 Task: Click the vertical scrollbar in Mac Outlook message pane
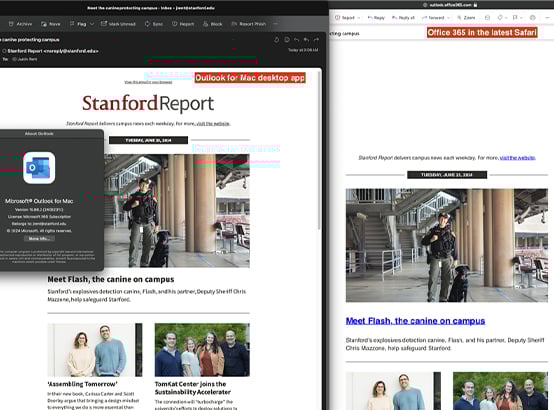point(320,150)
